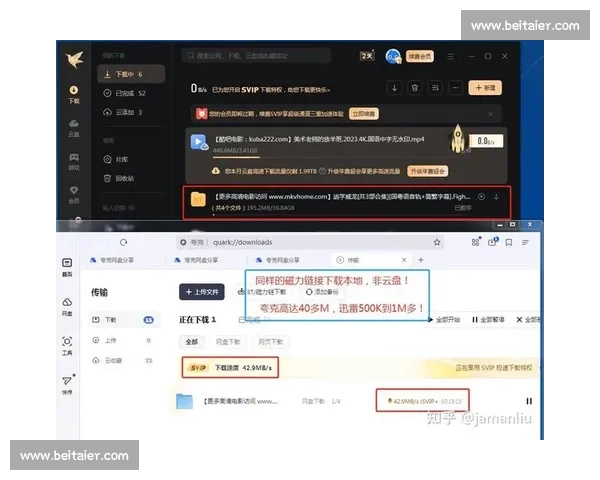The height and width of the screenshot is (480, 600).
Task: Click the Quark reload page icon
Action: (x=124, y=242)
